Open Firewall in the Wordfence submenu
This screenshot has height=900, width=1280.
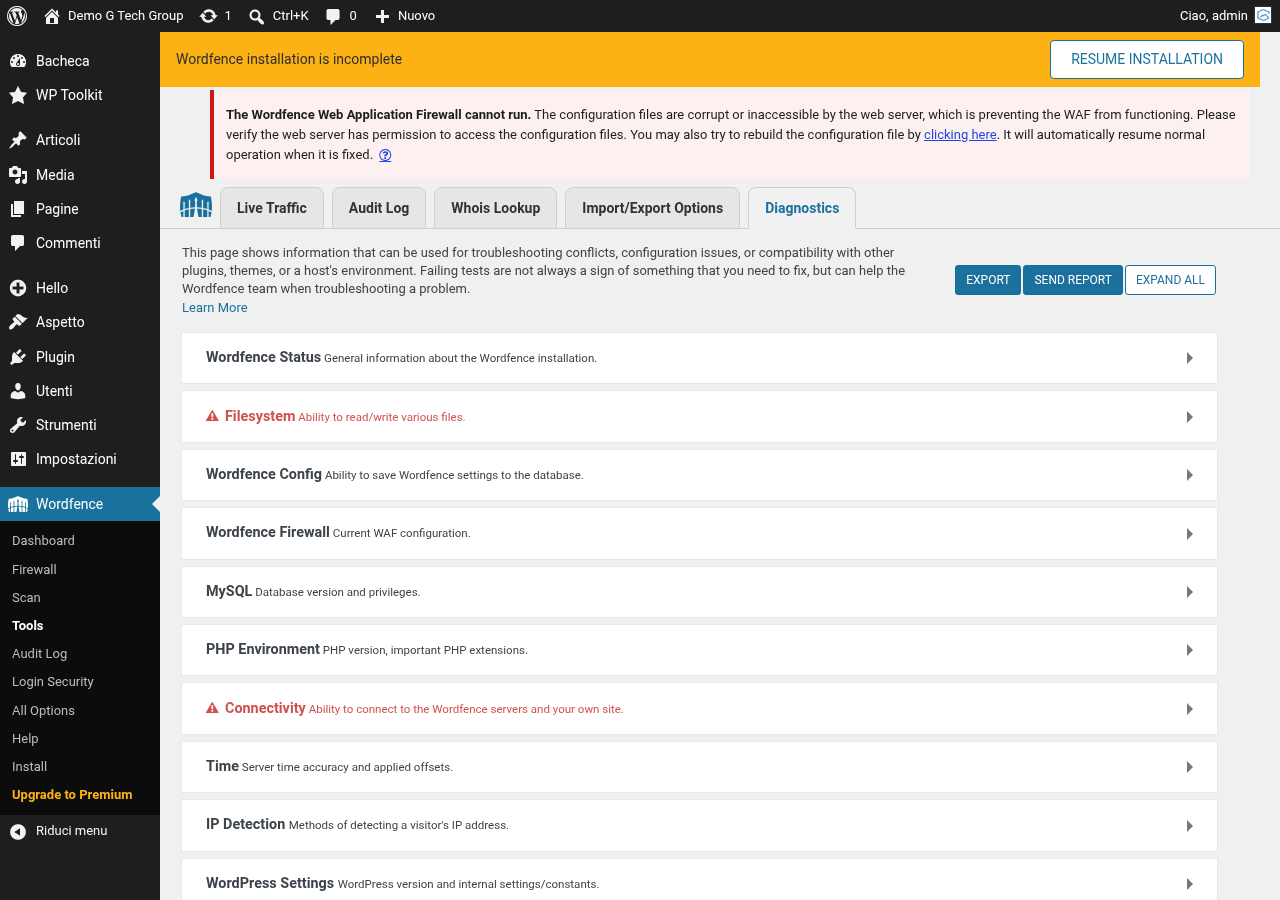pyautogui.click(x=34, y=570)
